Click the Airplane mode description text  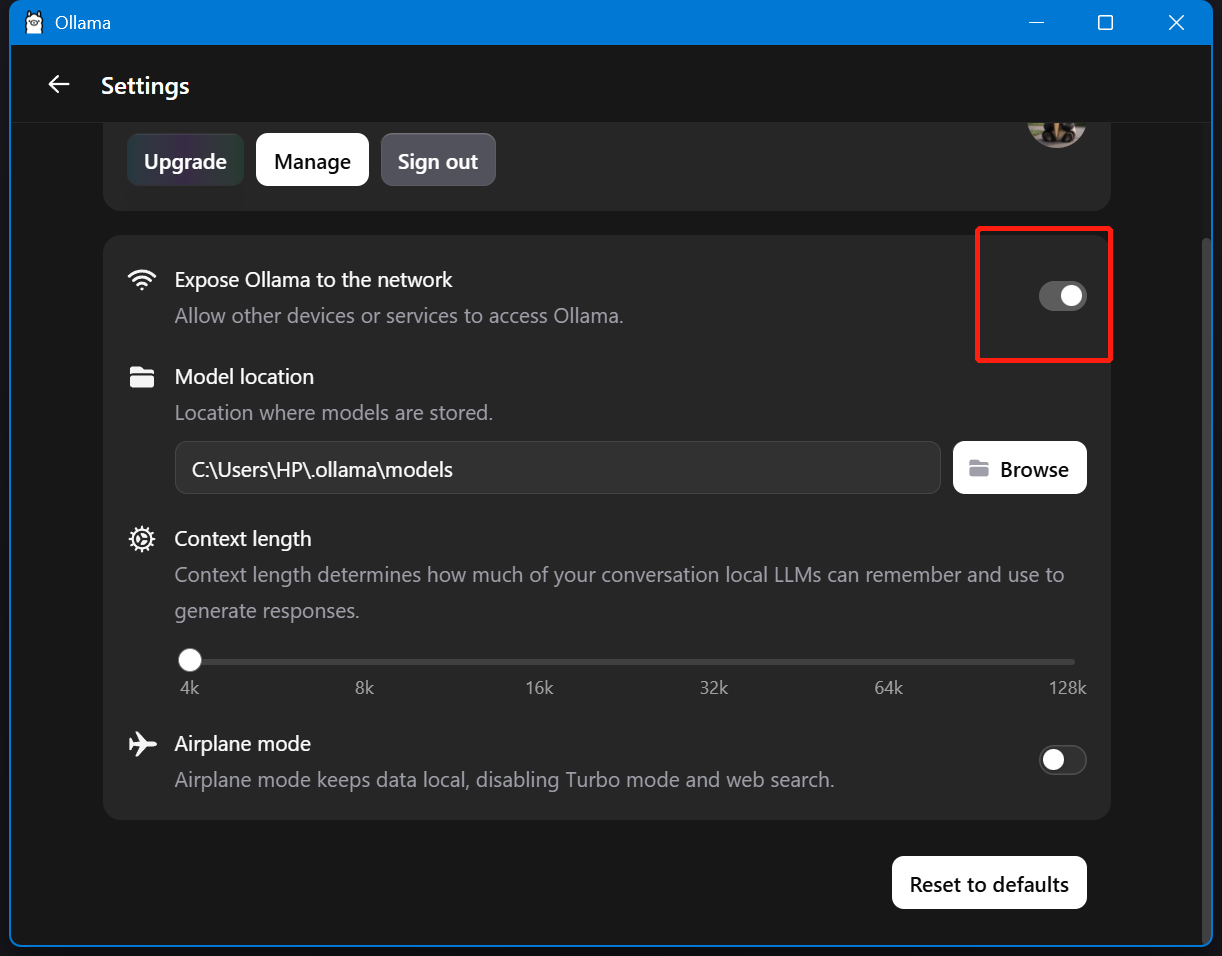[505, 780]
